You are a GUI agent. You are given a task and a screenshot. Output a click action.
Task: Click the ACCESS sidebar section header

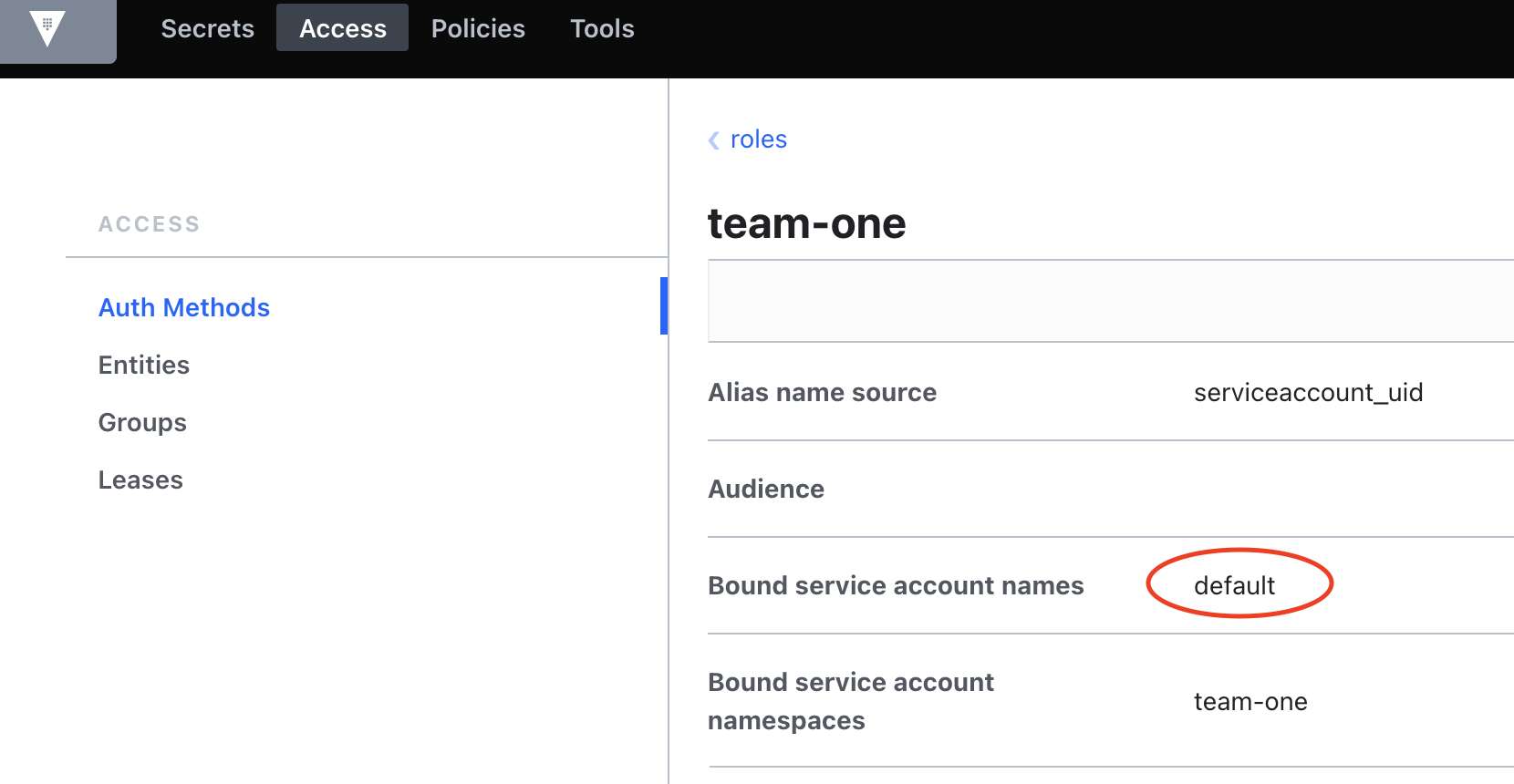[x=149, y=224]
